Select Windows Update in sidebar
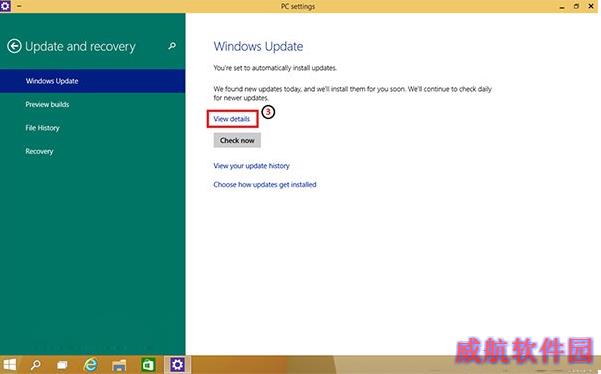Screen dimensions: 601x374 coord(92,81)
